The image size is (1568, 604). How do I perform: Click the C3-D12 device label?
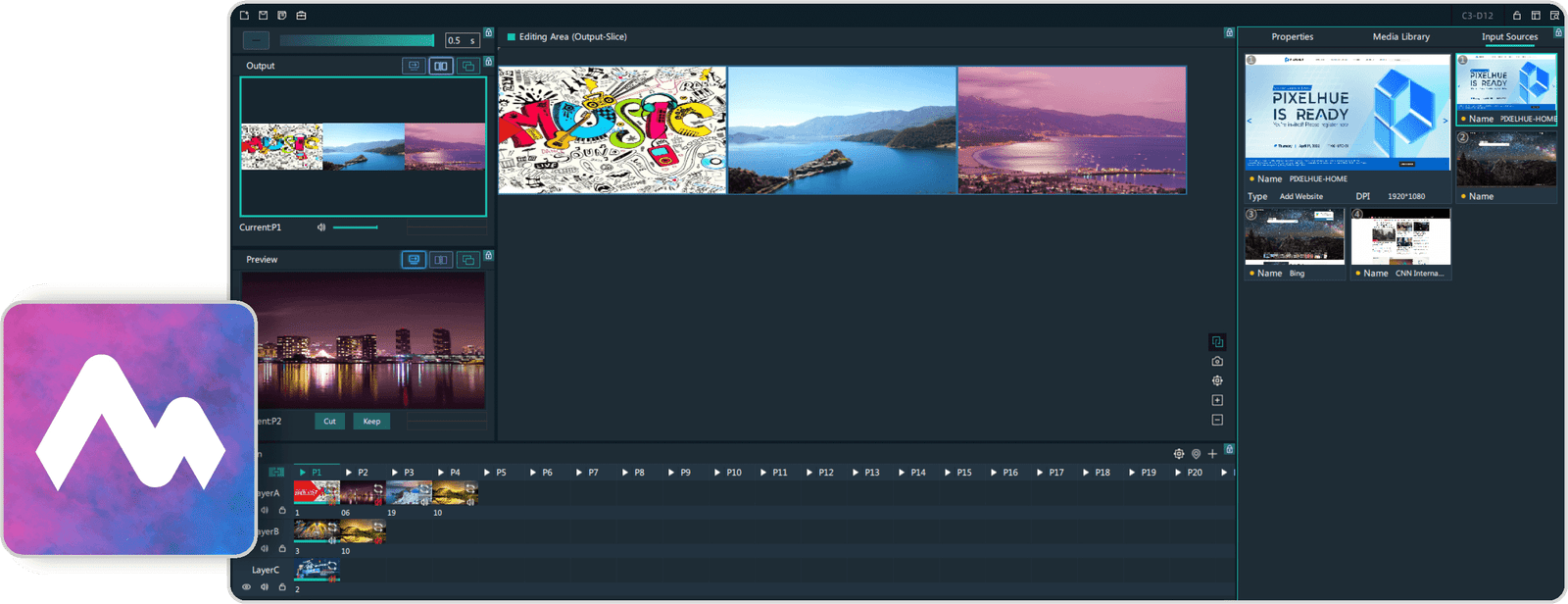(1477, 16)
